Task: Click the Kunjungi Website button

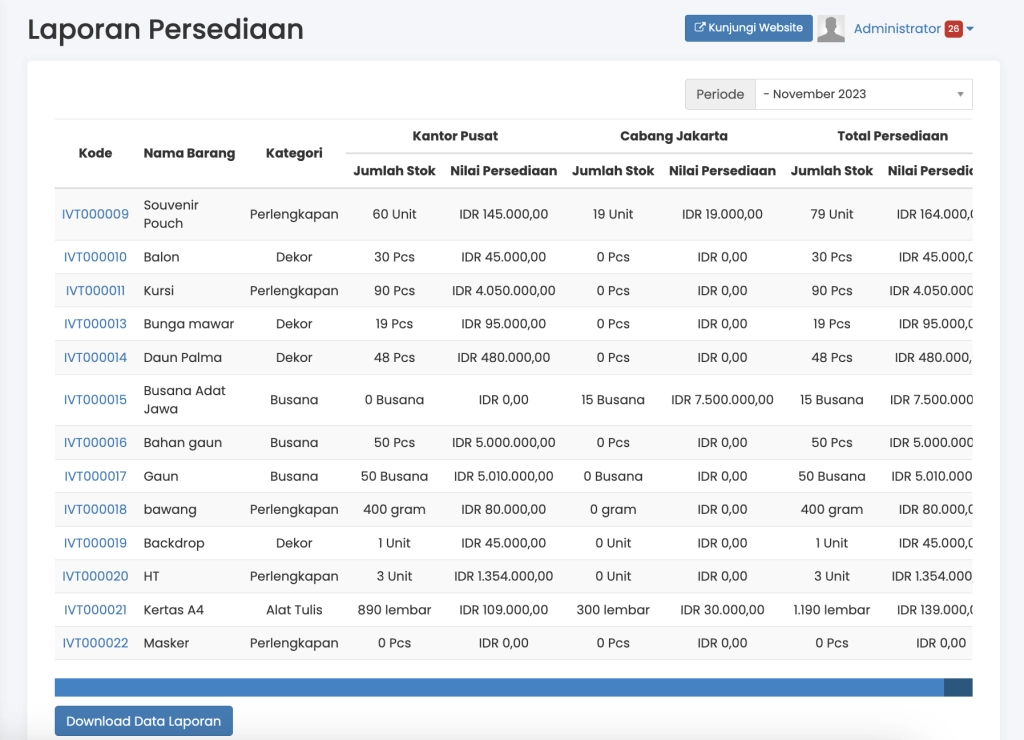Action: 748,28
